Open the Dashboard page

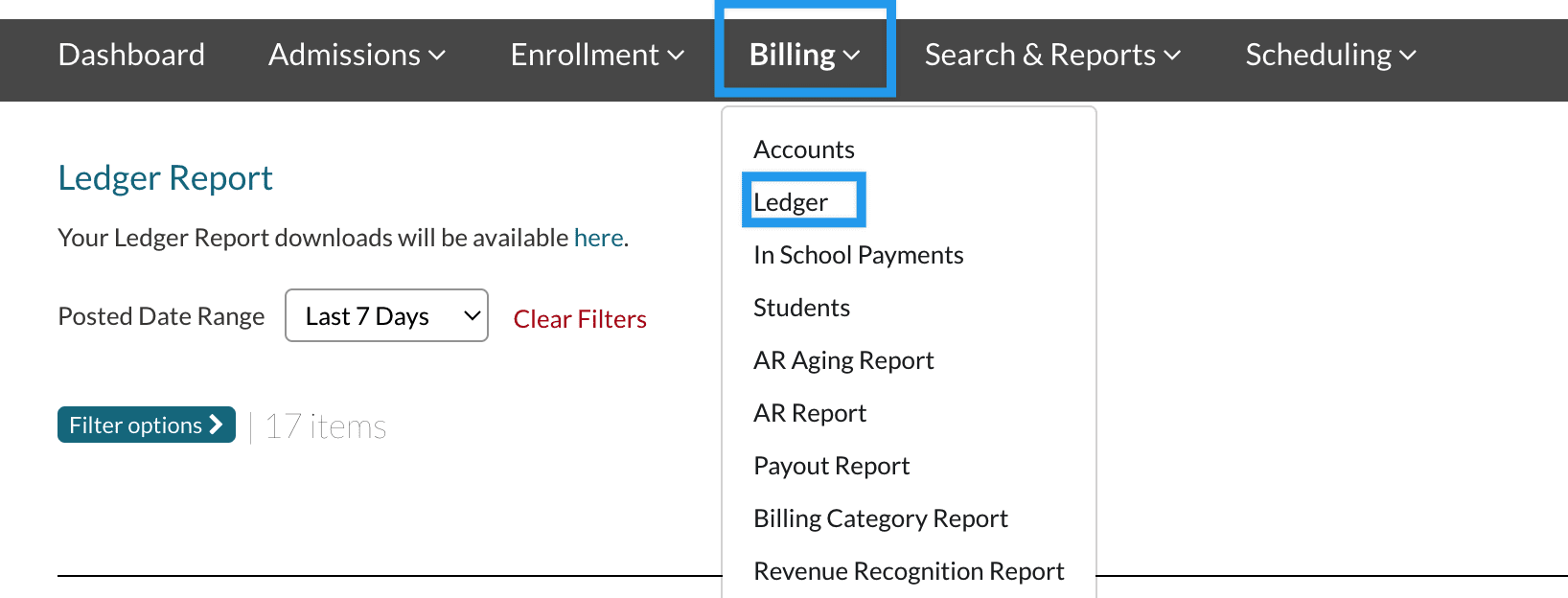pyautogui.click(x=131, y=56)
